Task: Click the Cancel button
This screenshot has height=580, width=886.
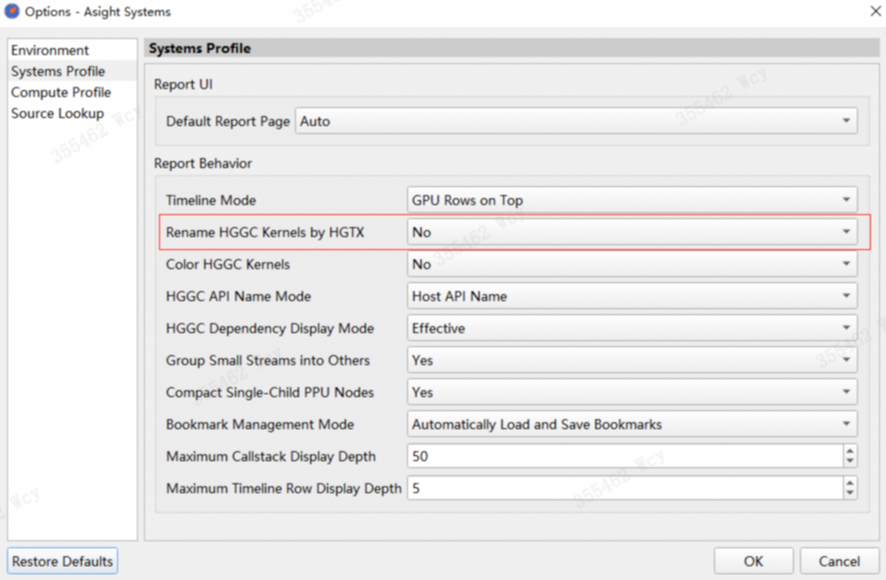Action: [839, 561]
